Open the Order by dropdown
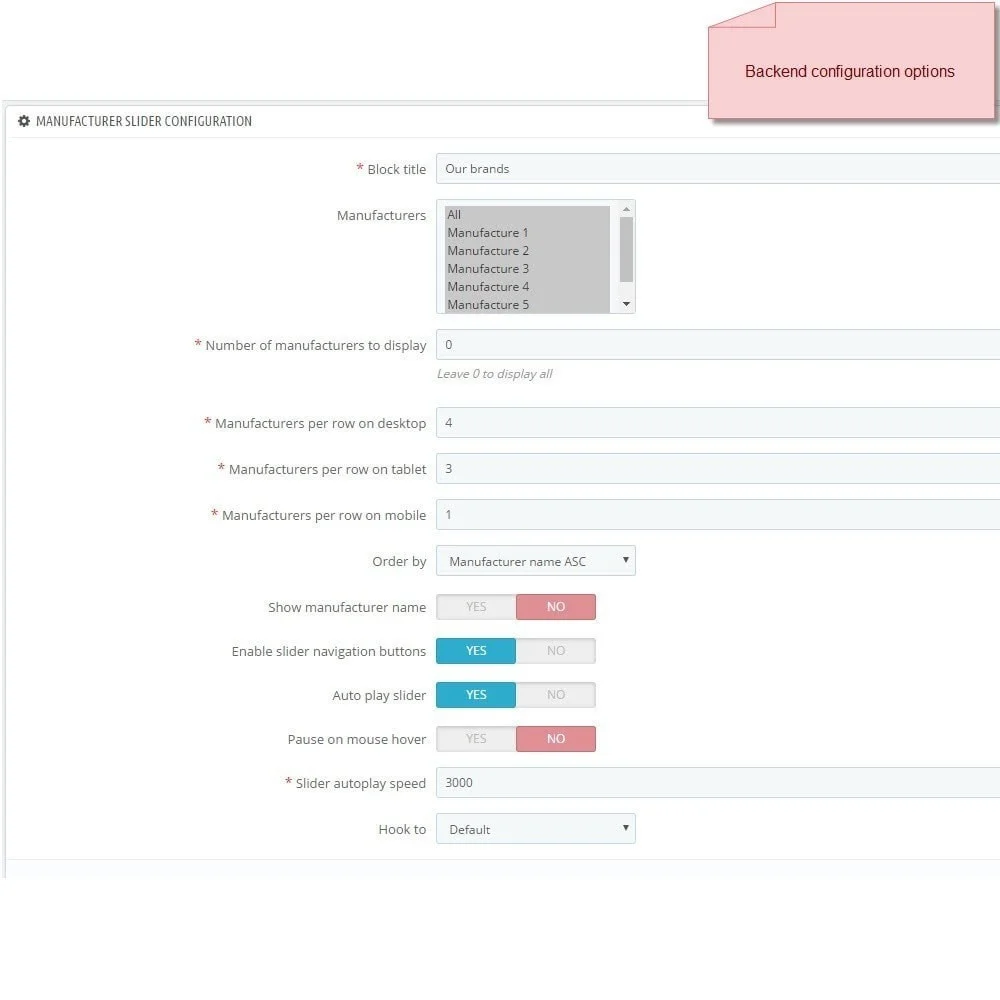Viewport: 1000px width, 1000px height. 535,561
